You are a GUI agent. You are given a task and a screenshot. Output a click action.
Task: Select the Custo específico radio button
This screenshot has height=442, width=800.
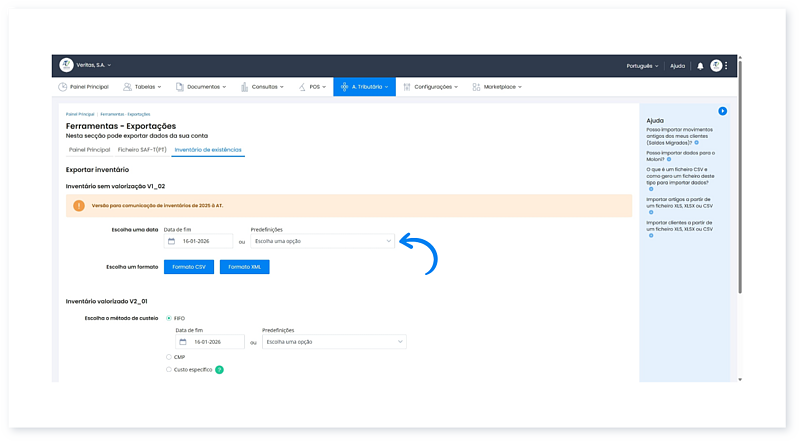pos(168,370)
